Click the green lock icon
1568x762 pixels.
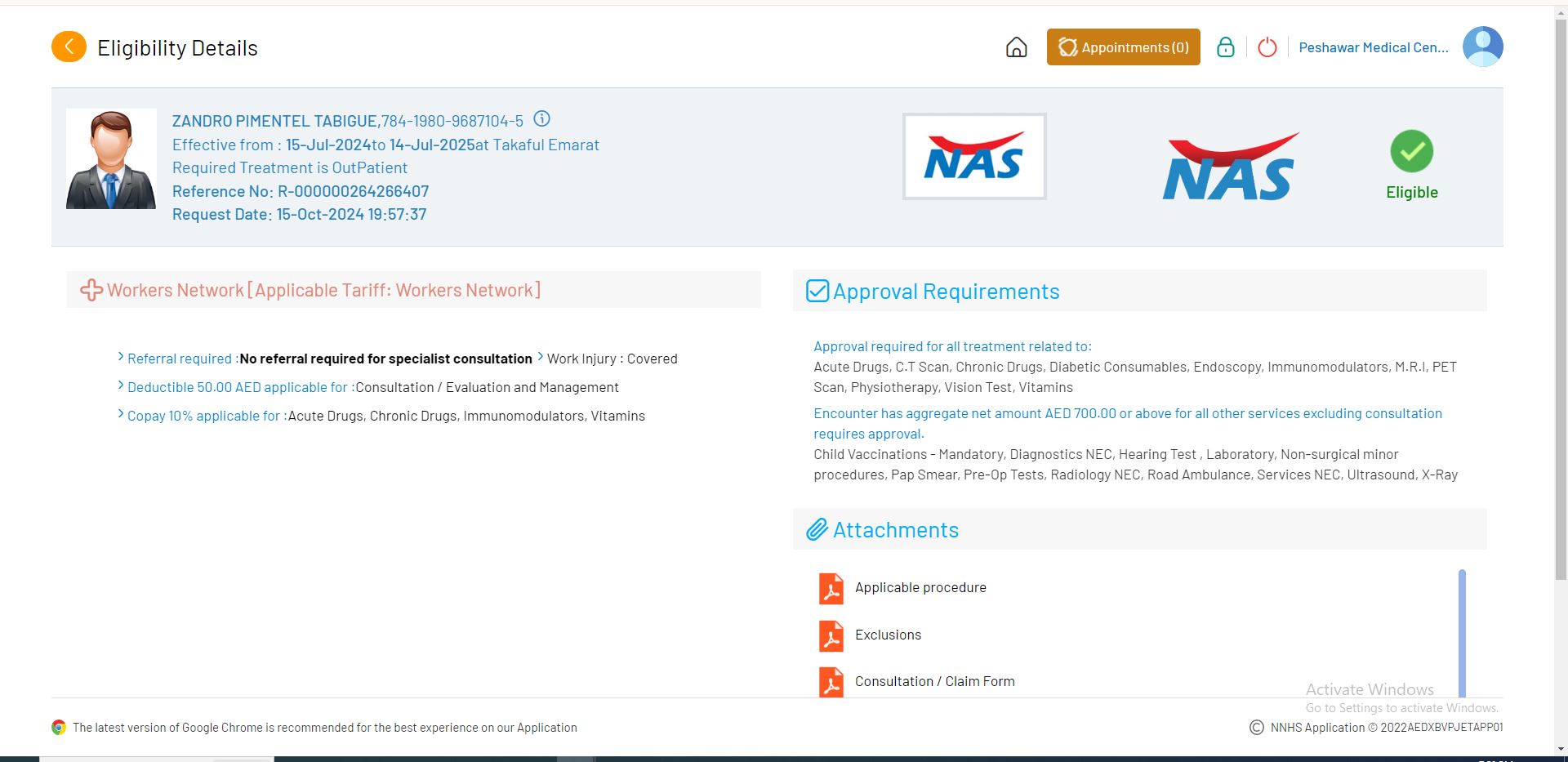(x=1225, y=47)
